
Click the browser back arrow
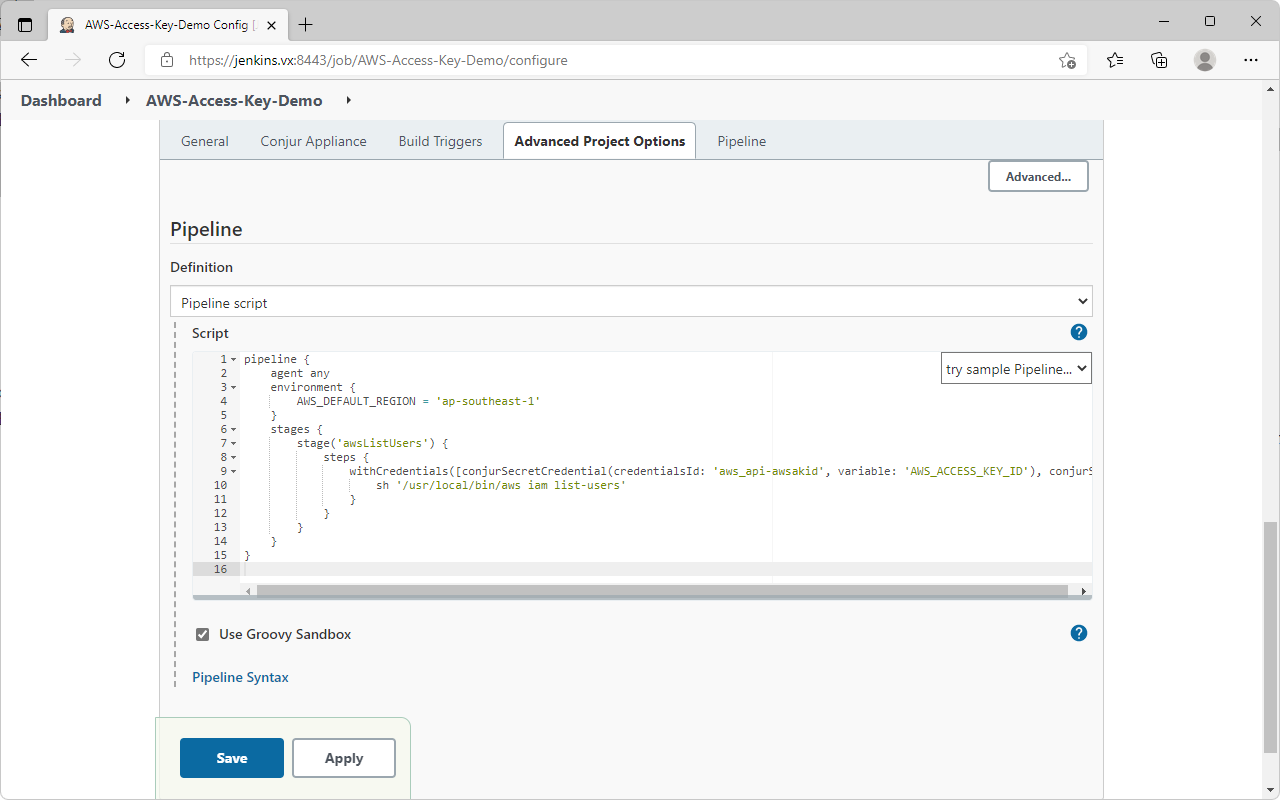29,60
